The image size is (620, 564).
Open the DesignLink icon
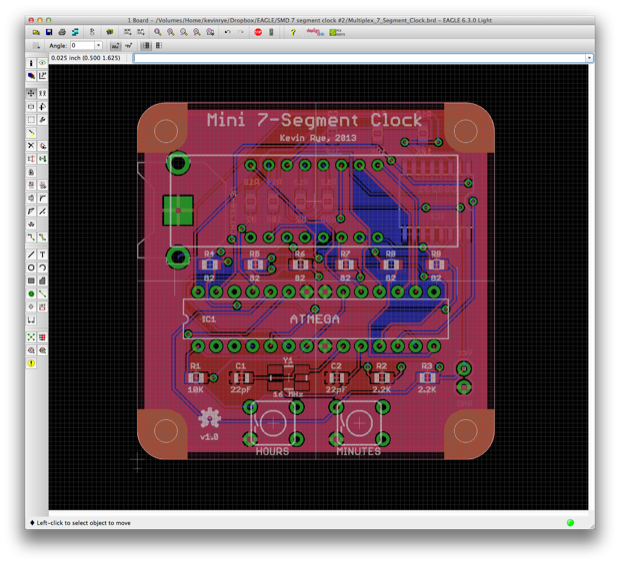(x=315, y=32)
